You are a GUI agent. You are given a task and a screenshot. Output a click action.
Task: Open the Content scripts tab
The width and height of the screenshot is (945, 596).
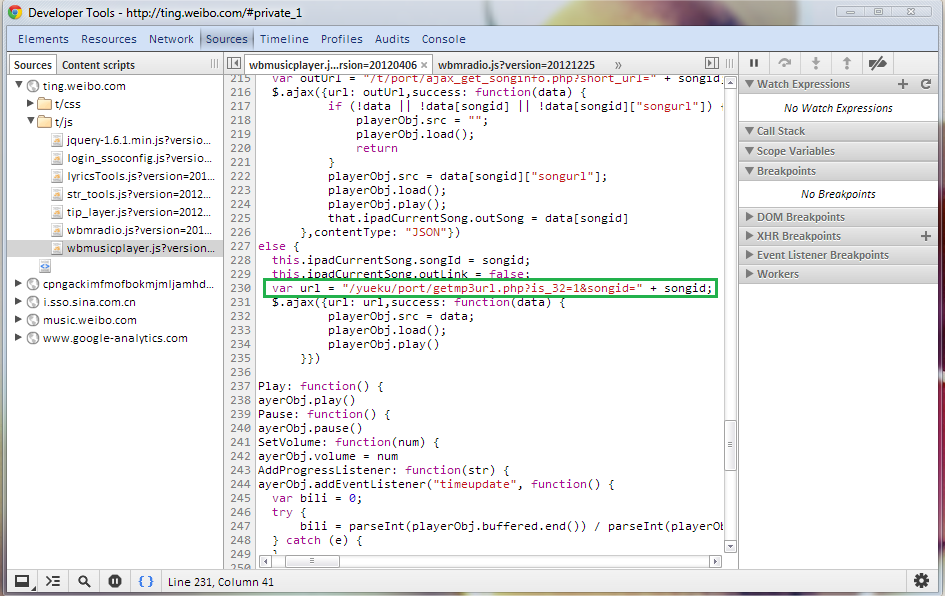100,65
